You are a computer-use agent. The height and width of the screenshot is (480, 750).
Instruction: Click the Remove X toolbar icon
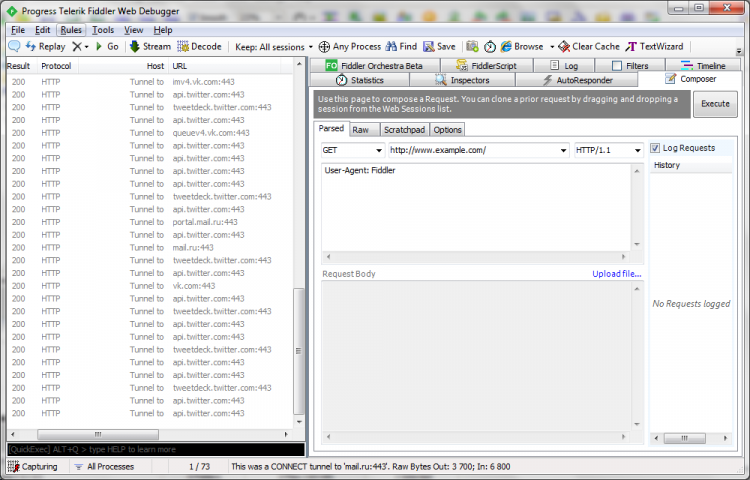coord(77,46)
